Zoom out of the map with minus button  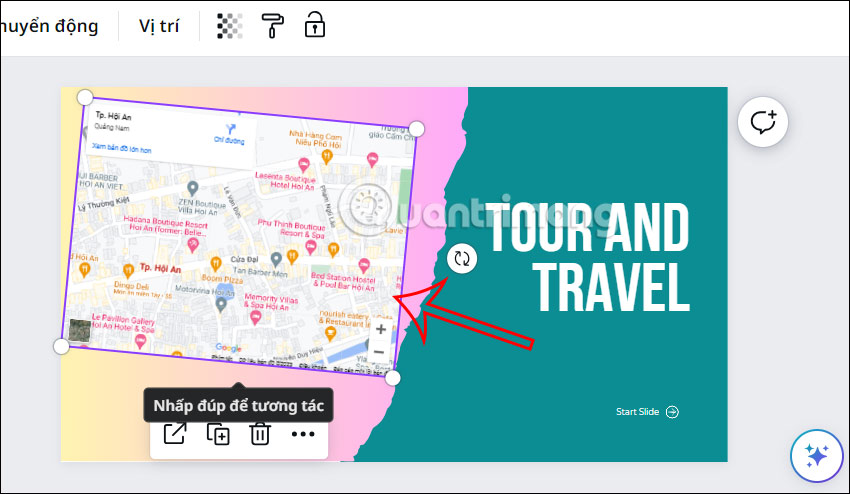(x=379, y=352)
